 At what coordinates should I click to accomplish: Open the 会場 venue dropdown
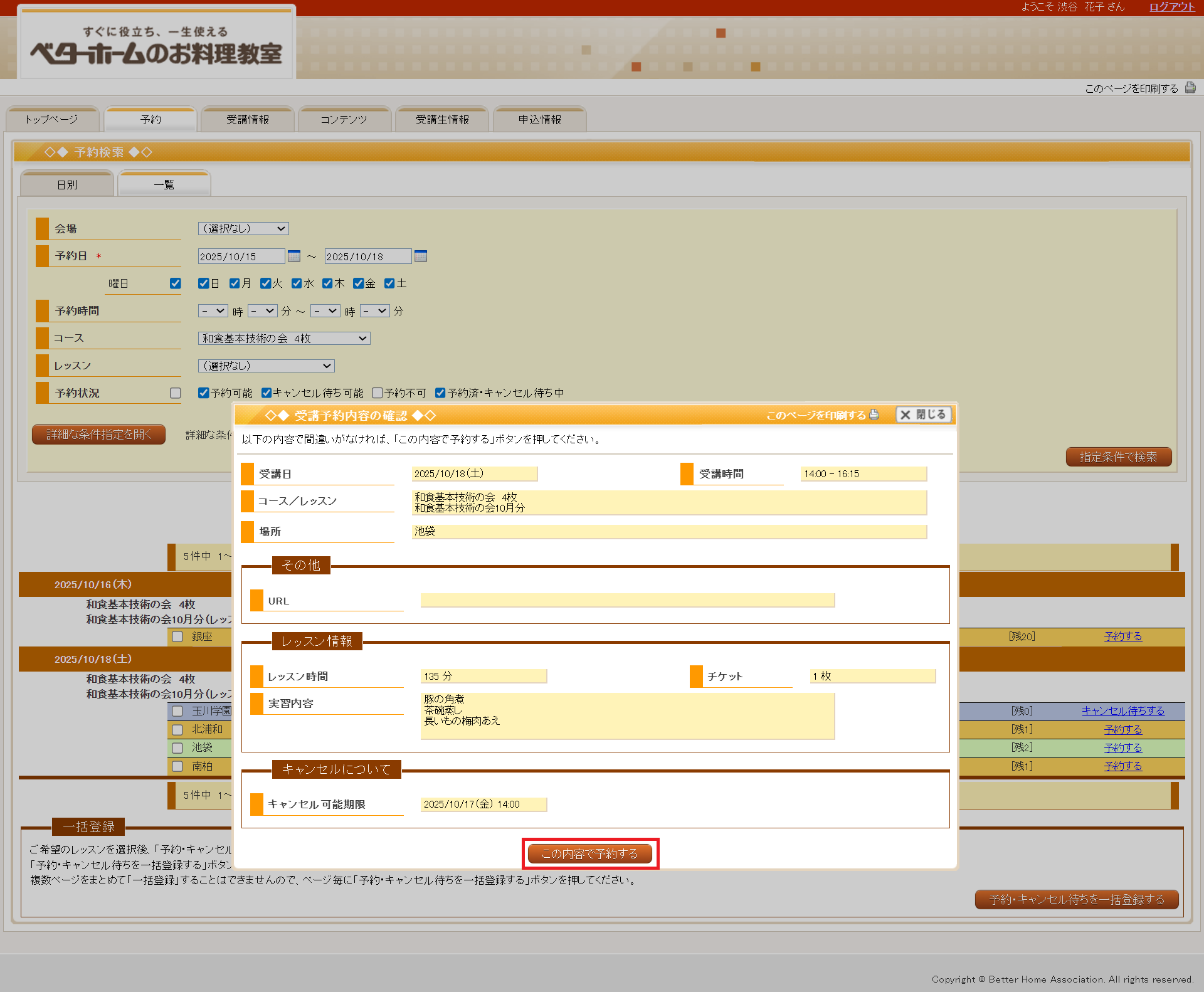[243, 229]
